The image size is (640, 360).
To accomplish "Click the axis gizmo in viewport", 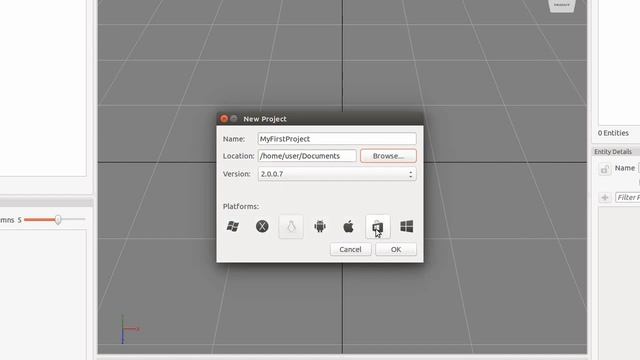I will click(x=130, y=329).
